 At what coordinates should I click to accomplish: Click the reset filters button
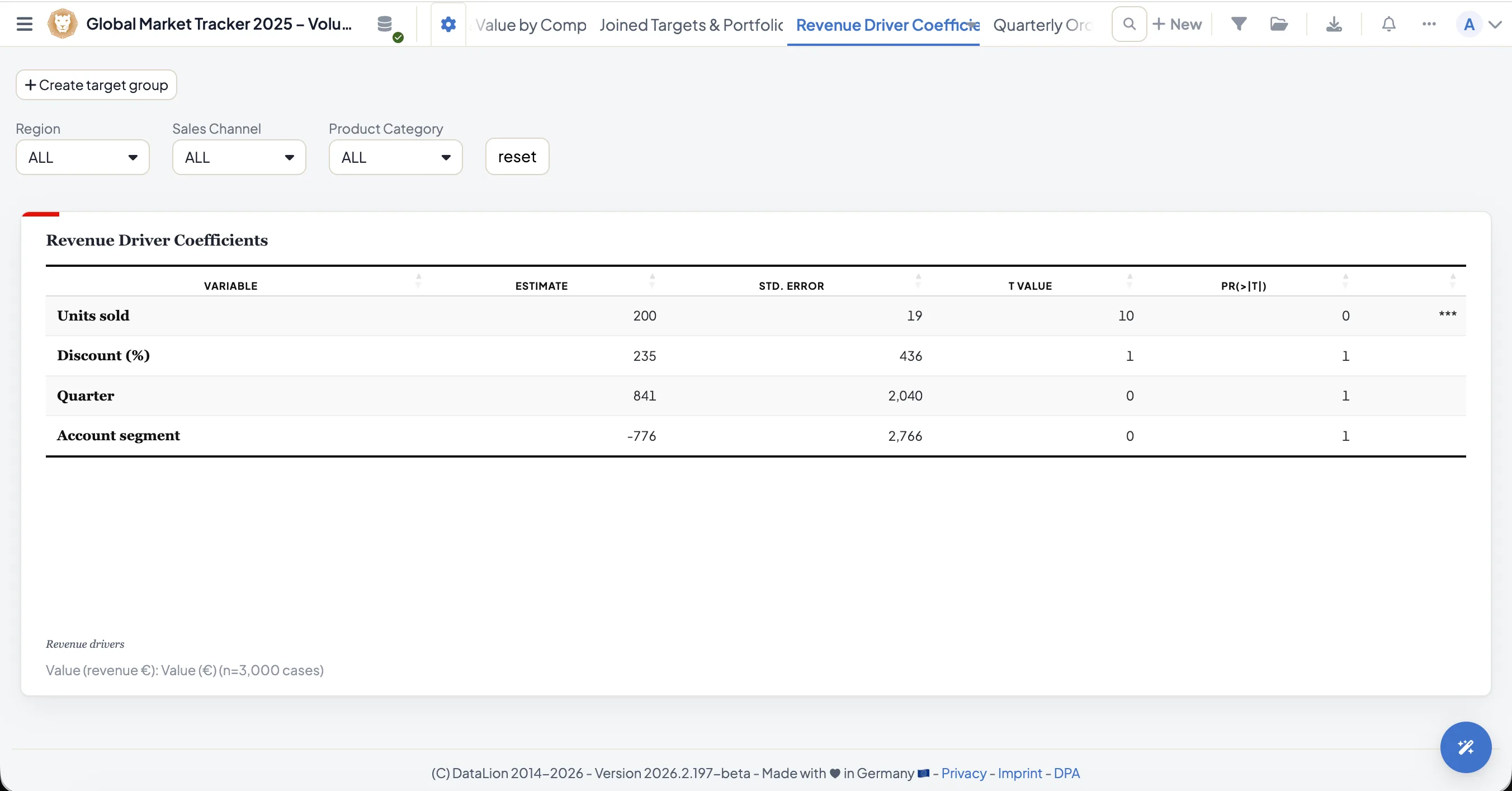coord(517,157)
